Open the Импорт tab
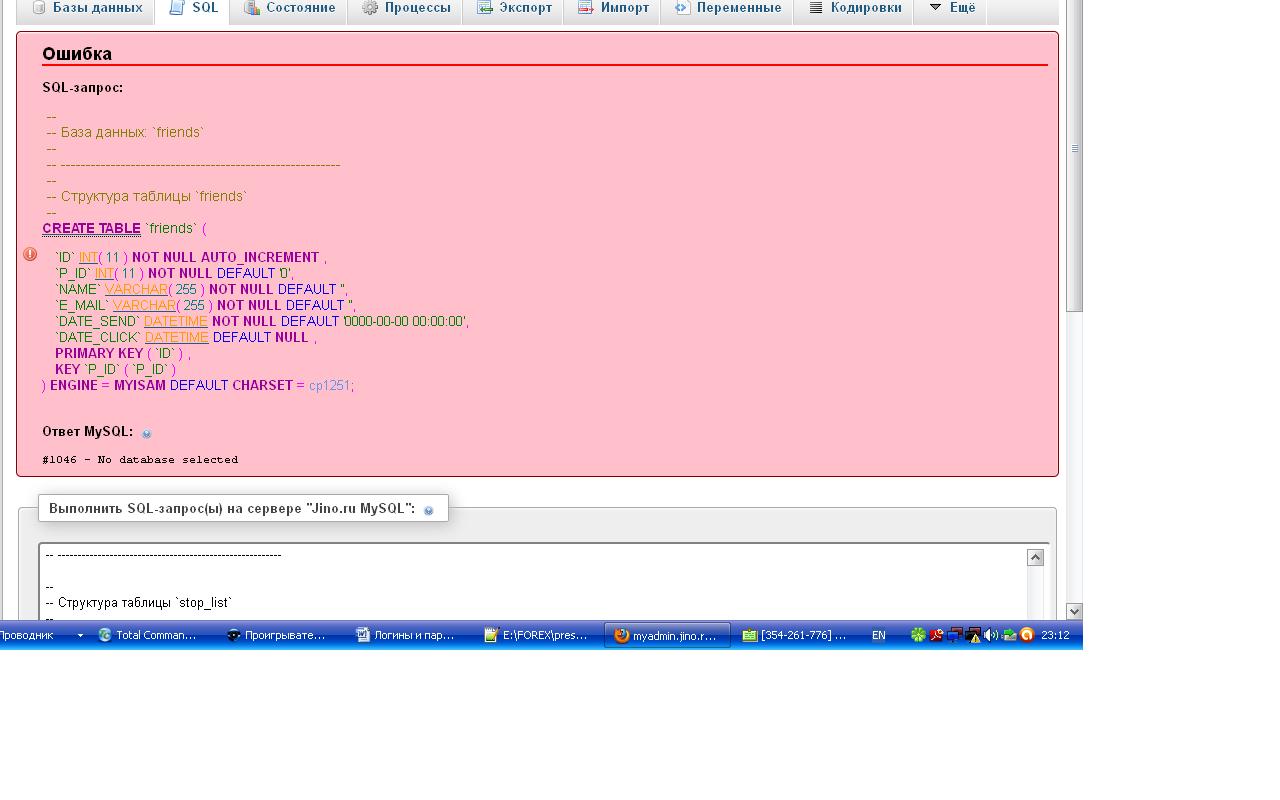This screenshot has height=800, width=1280. coord(614,8)
